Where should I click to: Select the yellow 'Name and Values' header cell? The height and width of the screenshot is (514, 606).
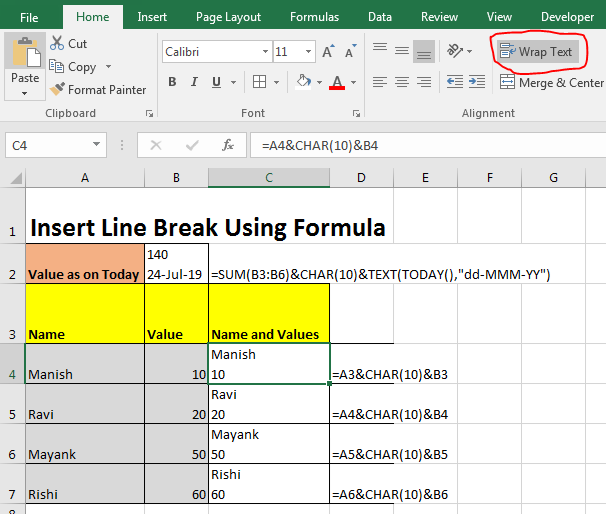pos(269,313)
